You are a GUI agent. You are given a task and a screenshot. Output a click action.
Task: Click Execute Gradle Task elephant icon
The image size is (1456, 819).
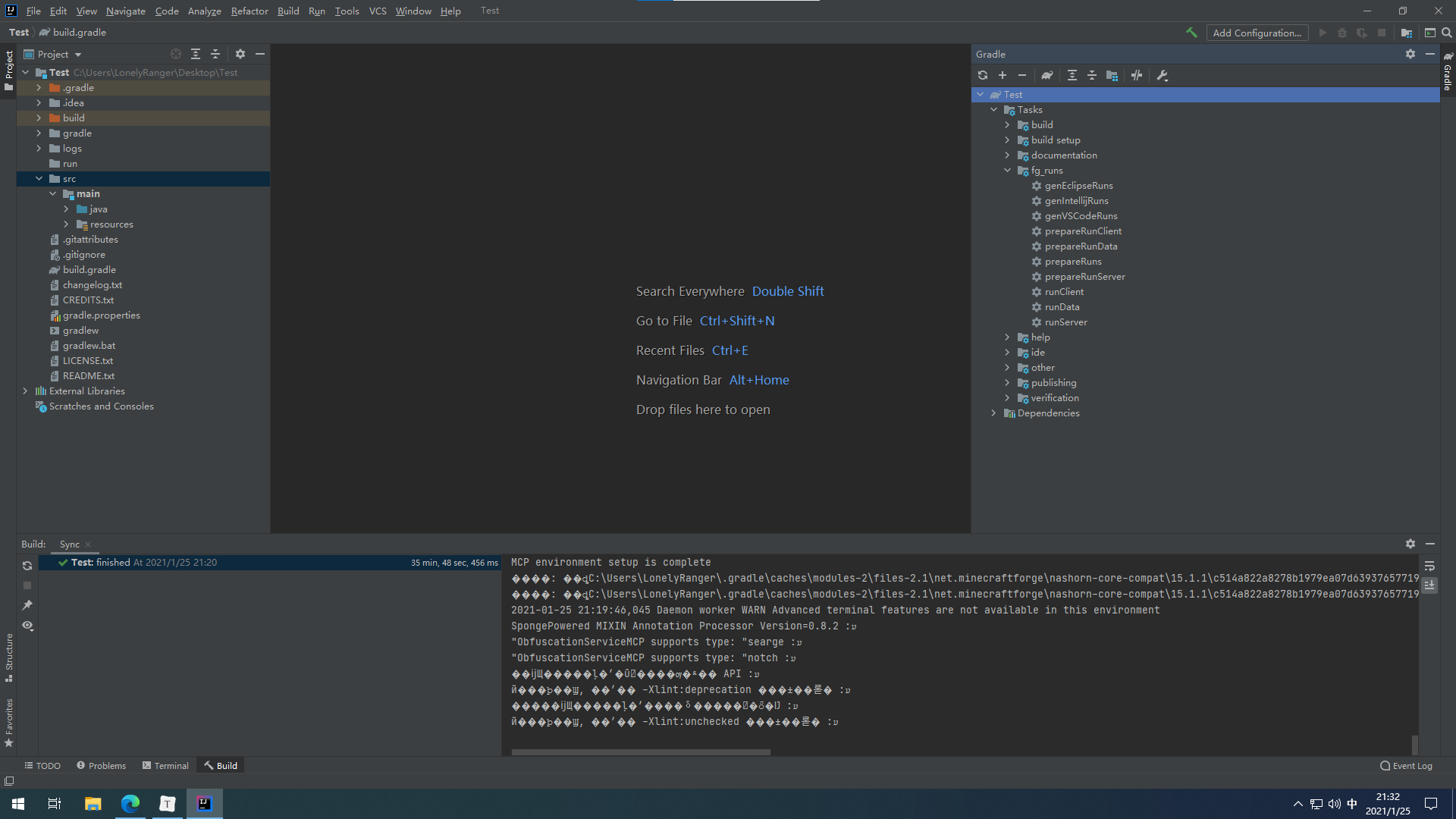(1047, 75)
